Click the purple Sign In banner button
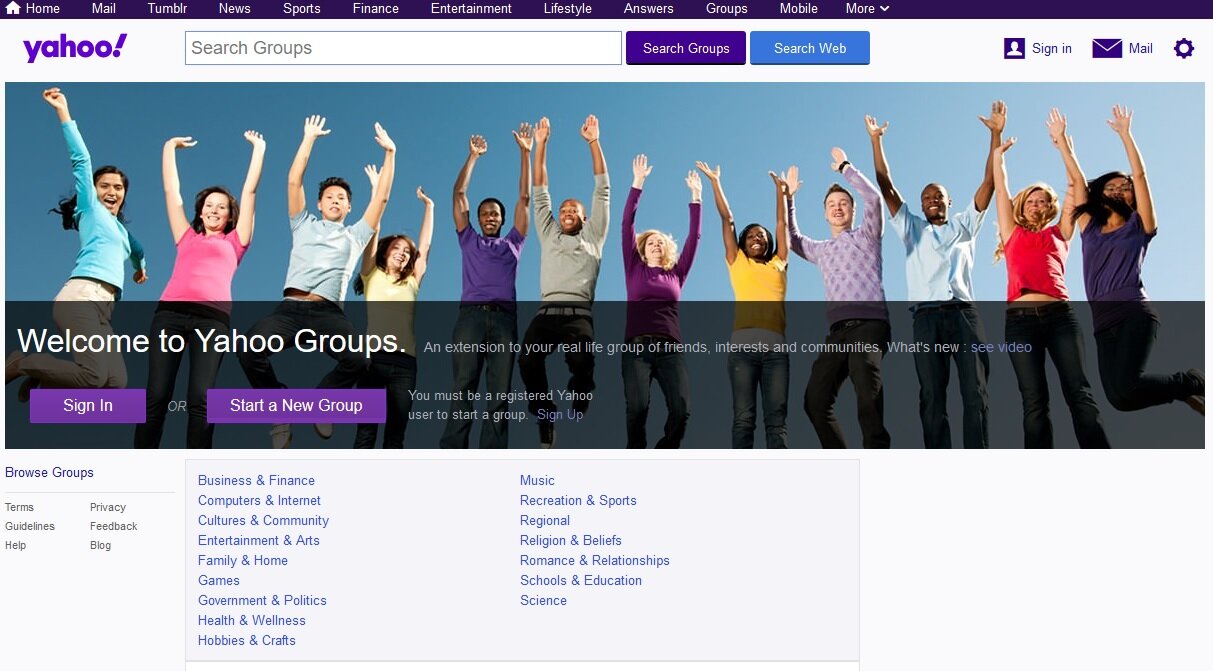Viewport: 1213px width, 671px height. (88, 405)
